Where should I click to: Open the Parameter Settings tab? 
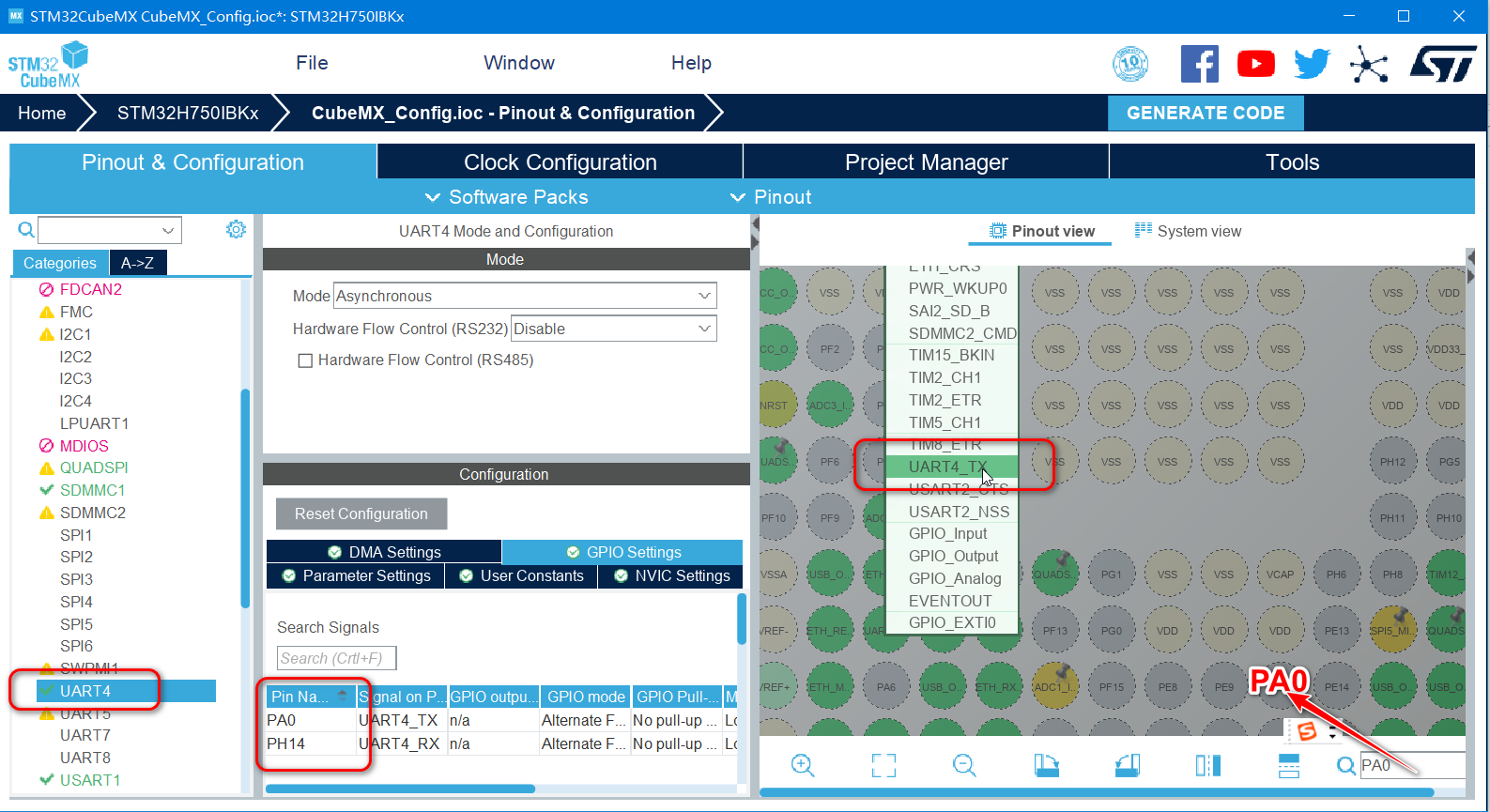click(x=355, y=575)
